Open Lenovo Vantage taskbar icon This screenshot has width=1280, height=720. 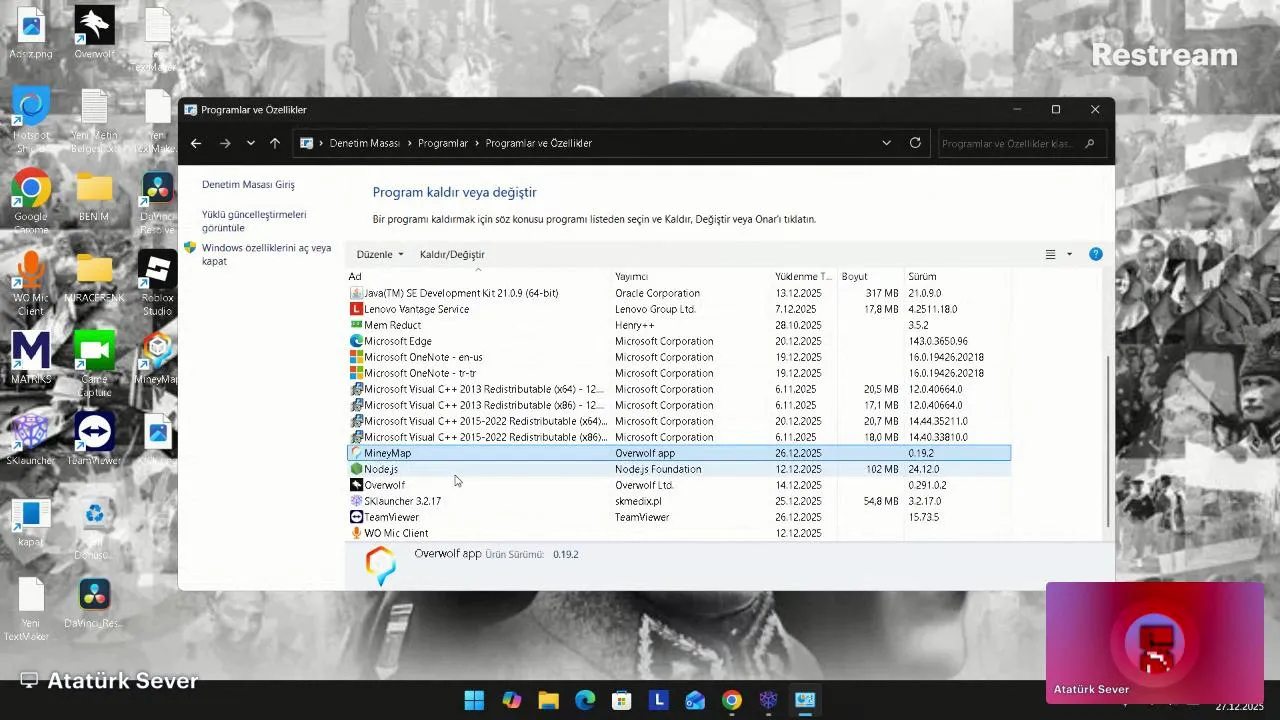tap(658, 700)
